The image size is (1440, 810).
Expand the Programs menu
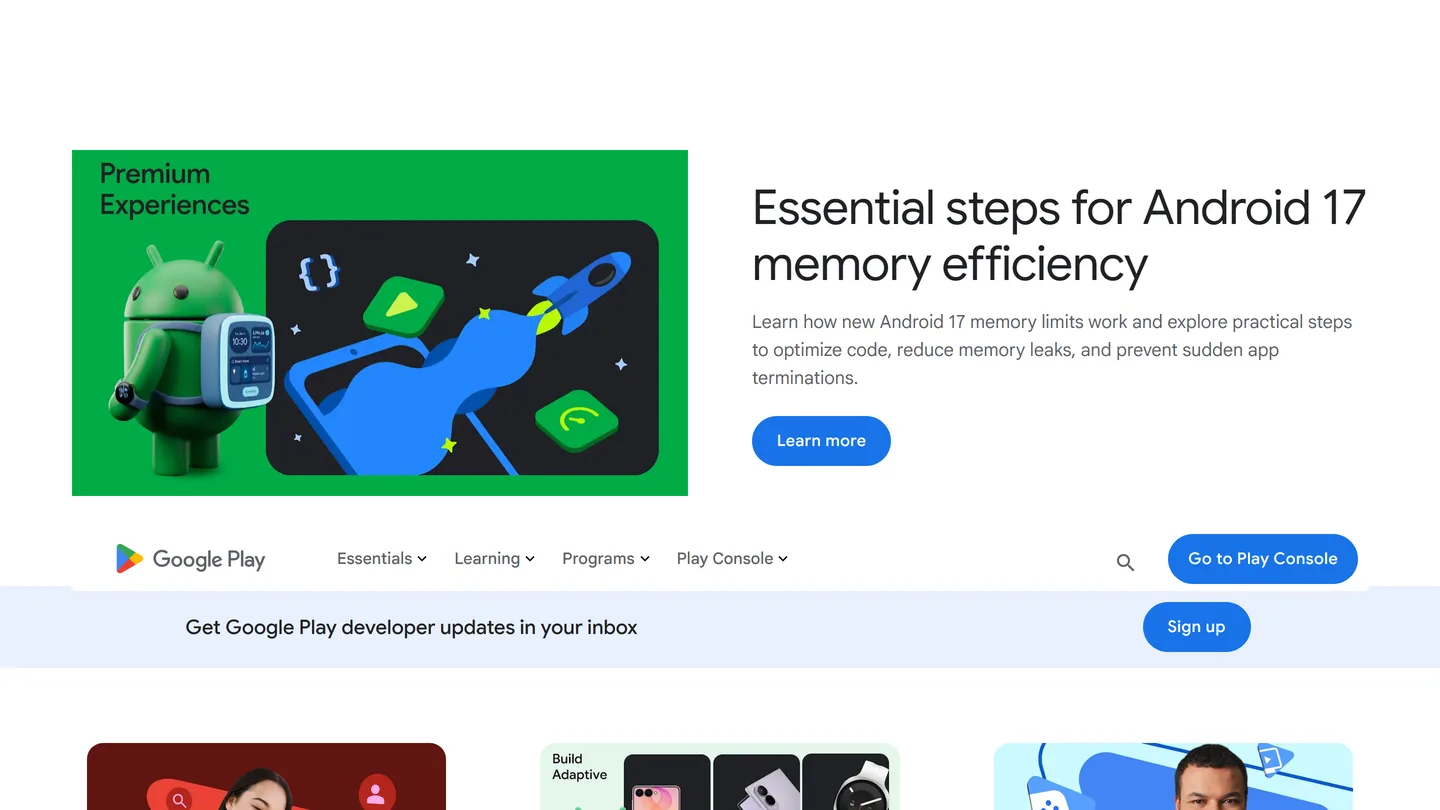point(606,558)
